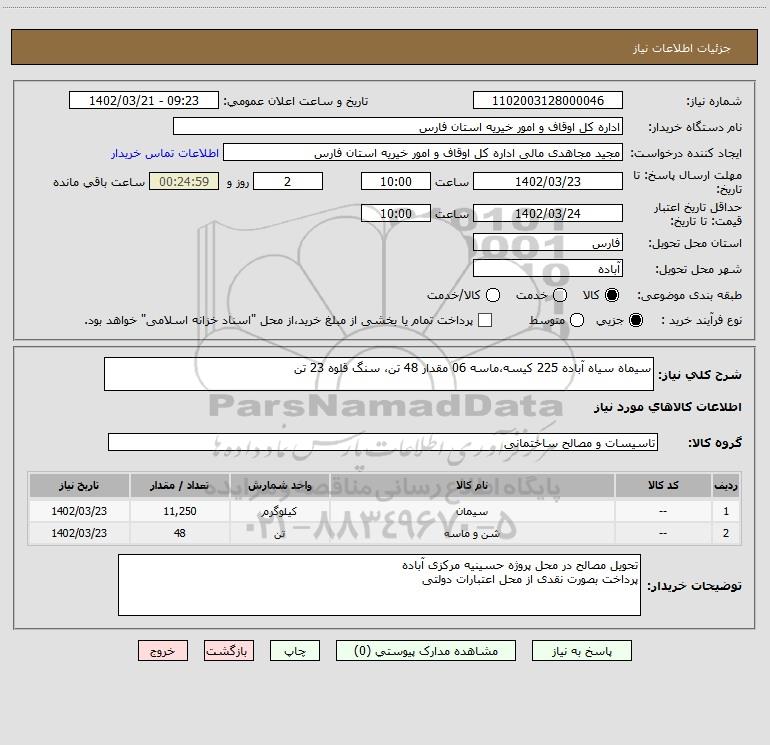
Task: Select the جزیی purchase type radio
Action: tap(635, 320)
